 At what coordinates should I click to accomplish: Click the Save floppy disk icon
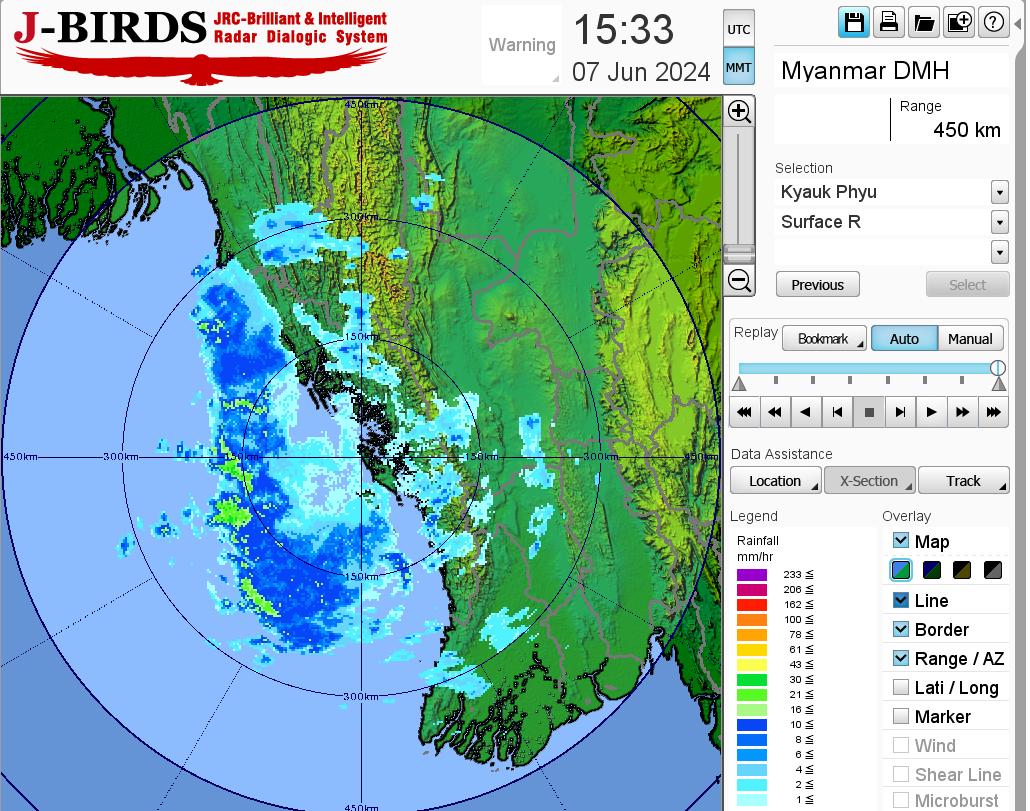tap(853, 23)
